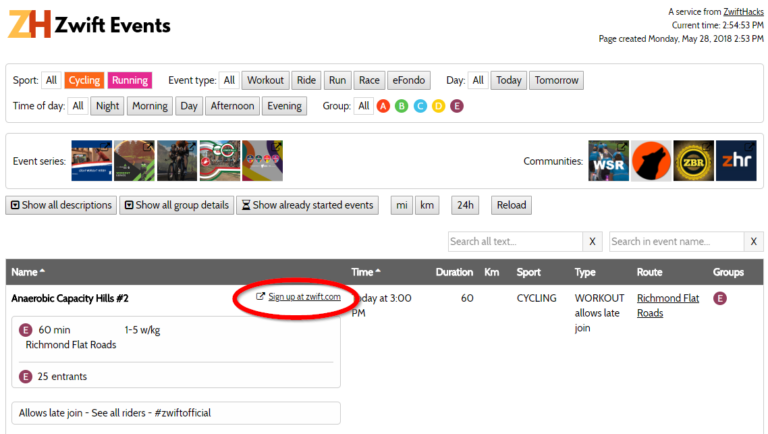The width and height of the screenshot is (768, 434).
Task: Open the ZBR community badge icon
Action: click(x=694, y=161)
